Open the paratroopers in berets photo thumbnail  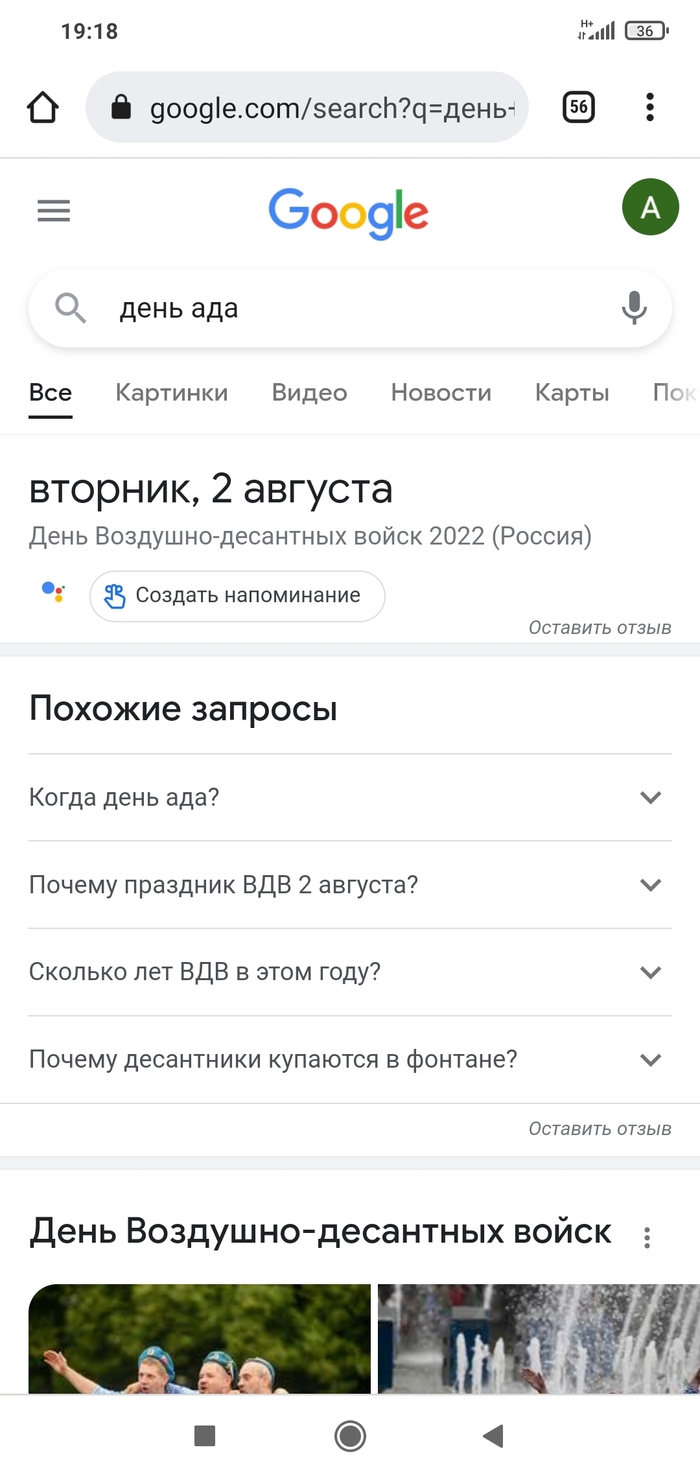[x=199, y=1338]
